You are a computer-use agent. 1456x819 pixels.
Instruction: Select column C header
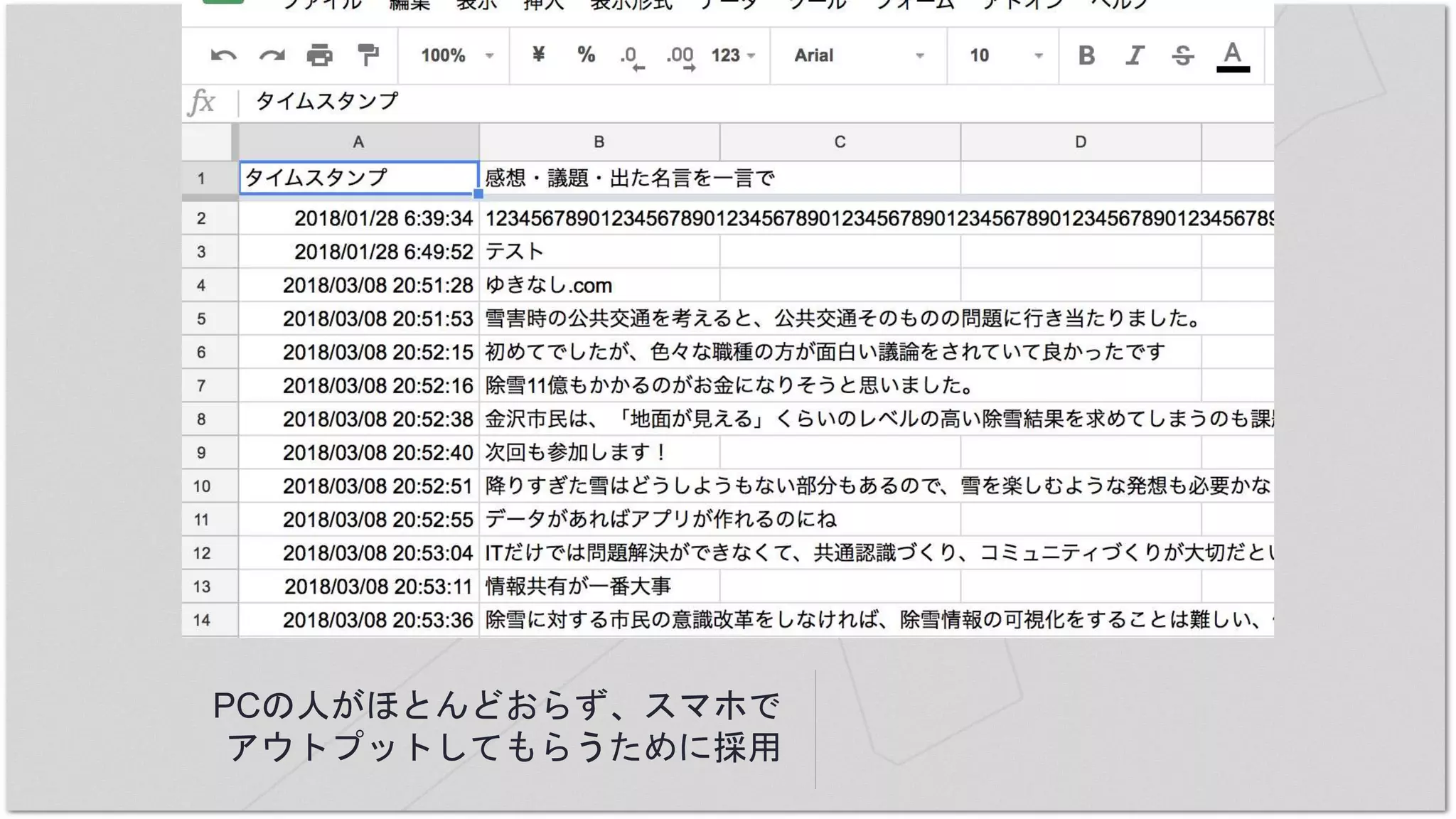click(840, 142)
